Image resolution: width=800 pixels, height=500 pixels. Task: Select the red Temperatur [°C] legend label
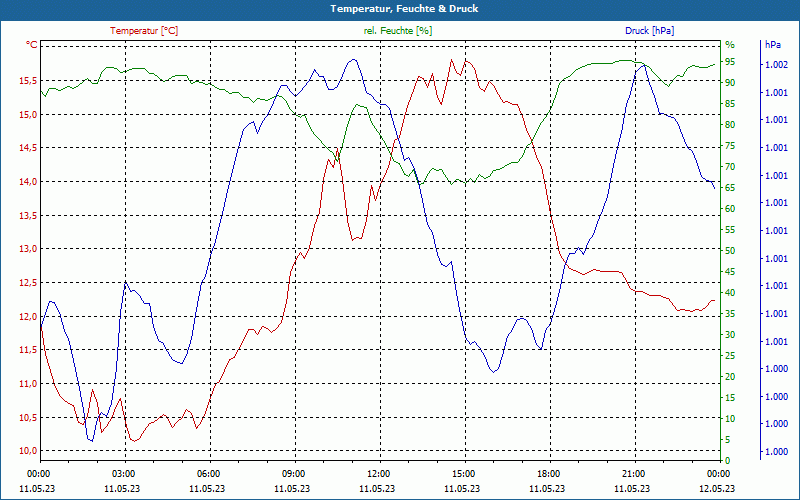point(144,31)
